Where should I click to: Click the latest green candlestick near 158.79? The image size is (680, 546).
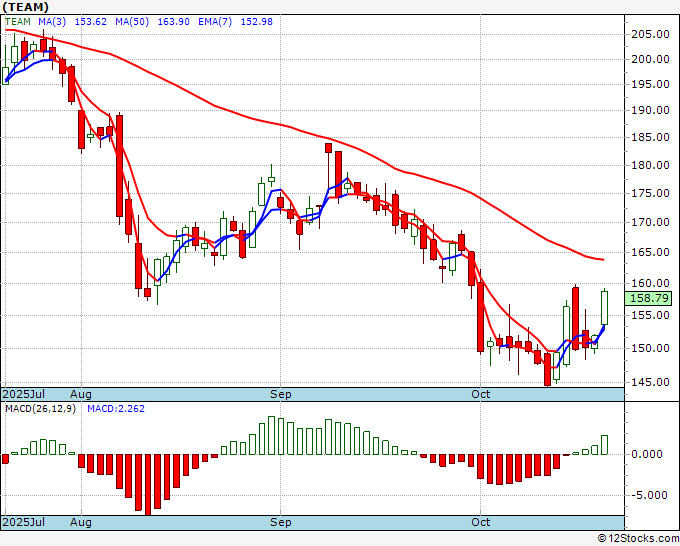tap(604, 308)
